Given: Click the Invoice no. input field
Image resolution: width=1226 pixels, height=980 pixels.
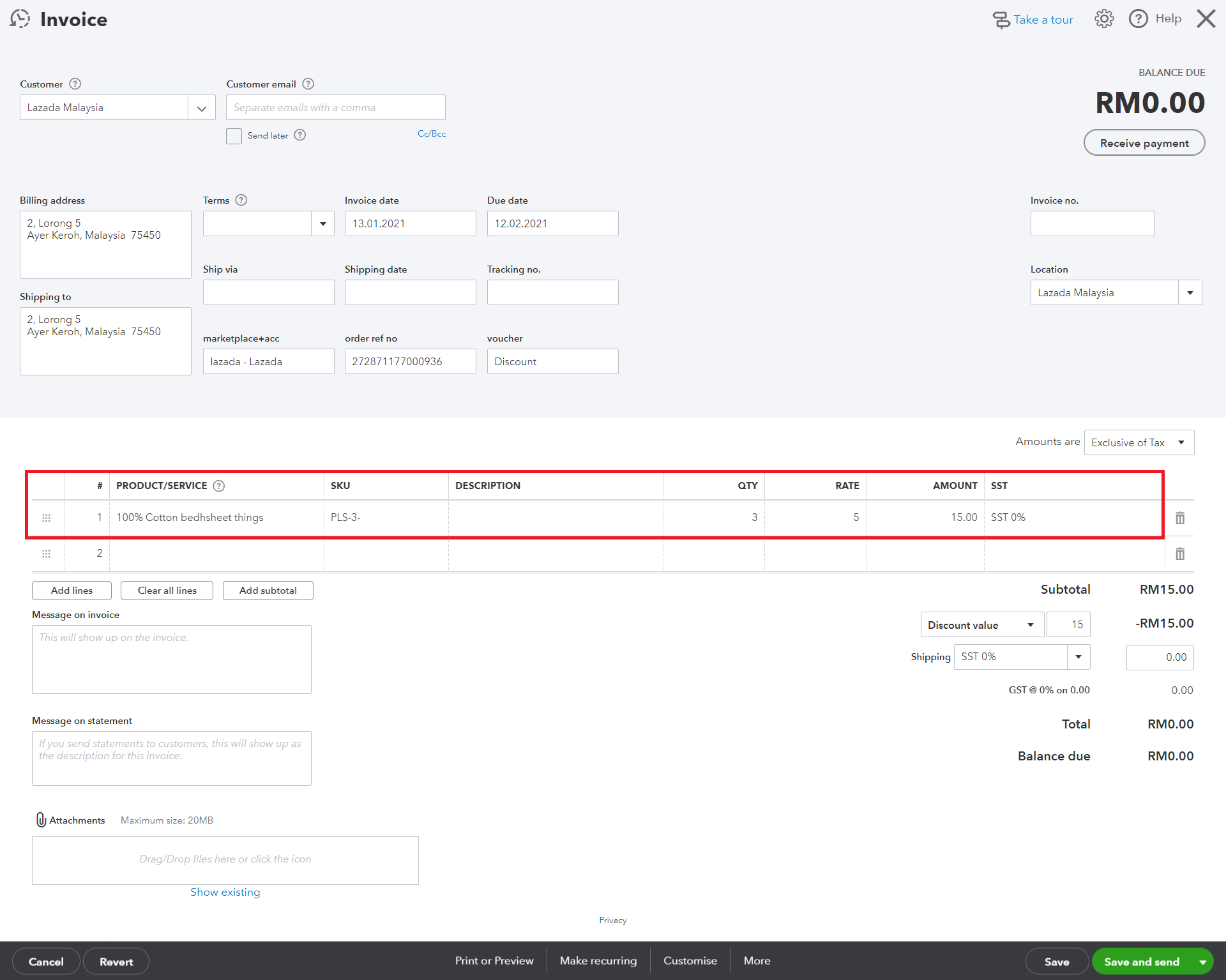Looking at the screenshot, I should point(1092,223).
